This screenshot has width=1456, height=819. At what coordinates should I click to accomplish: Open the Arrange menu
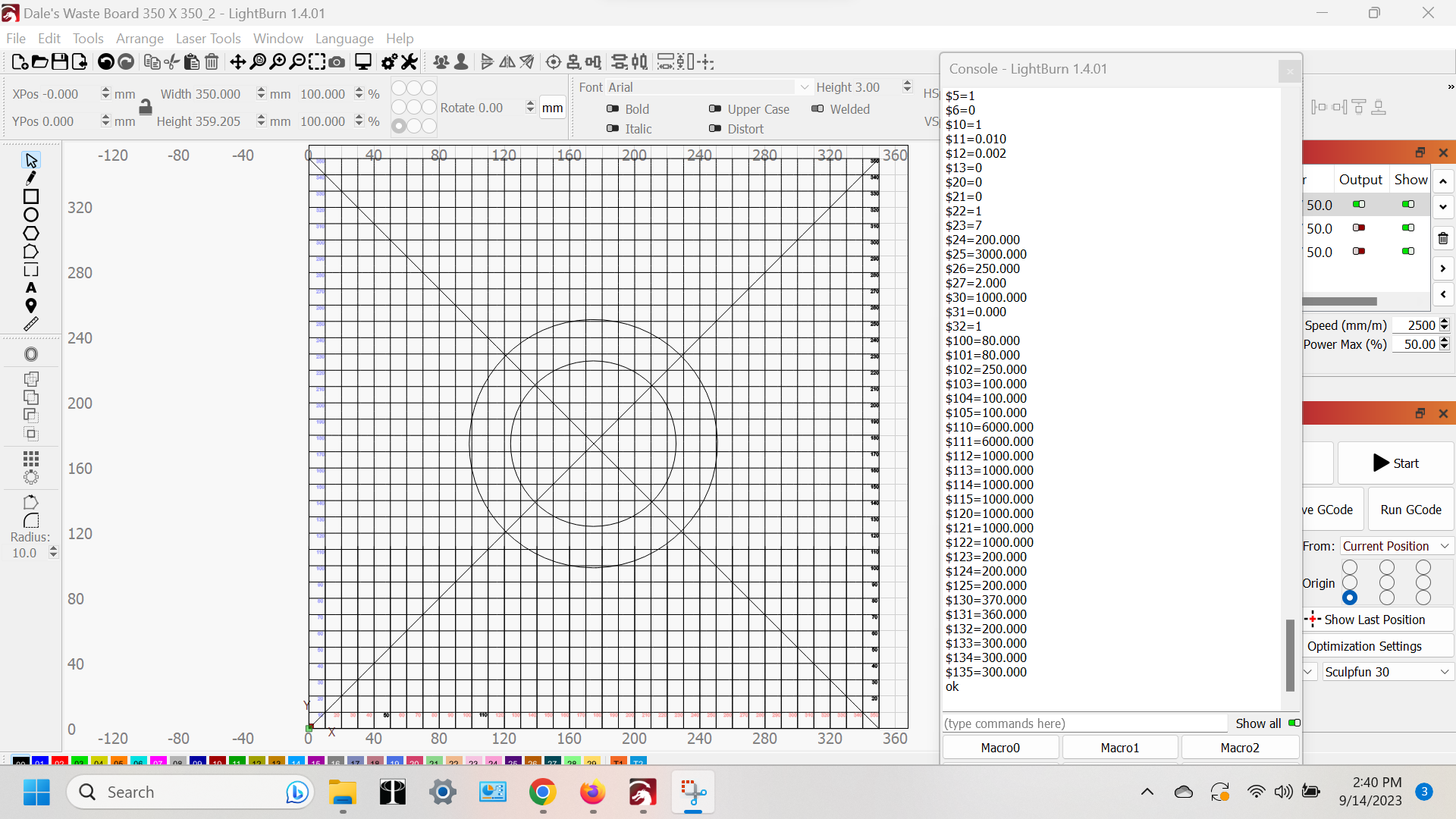(x=140, y=38)
